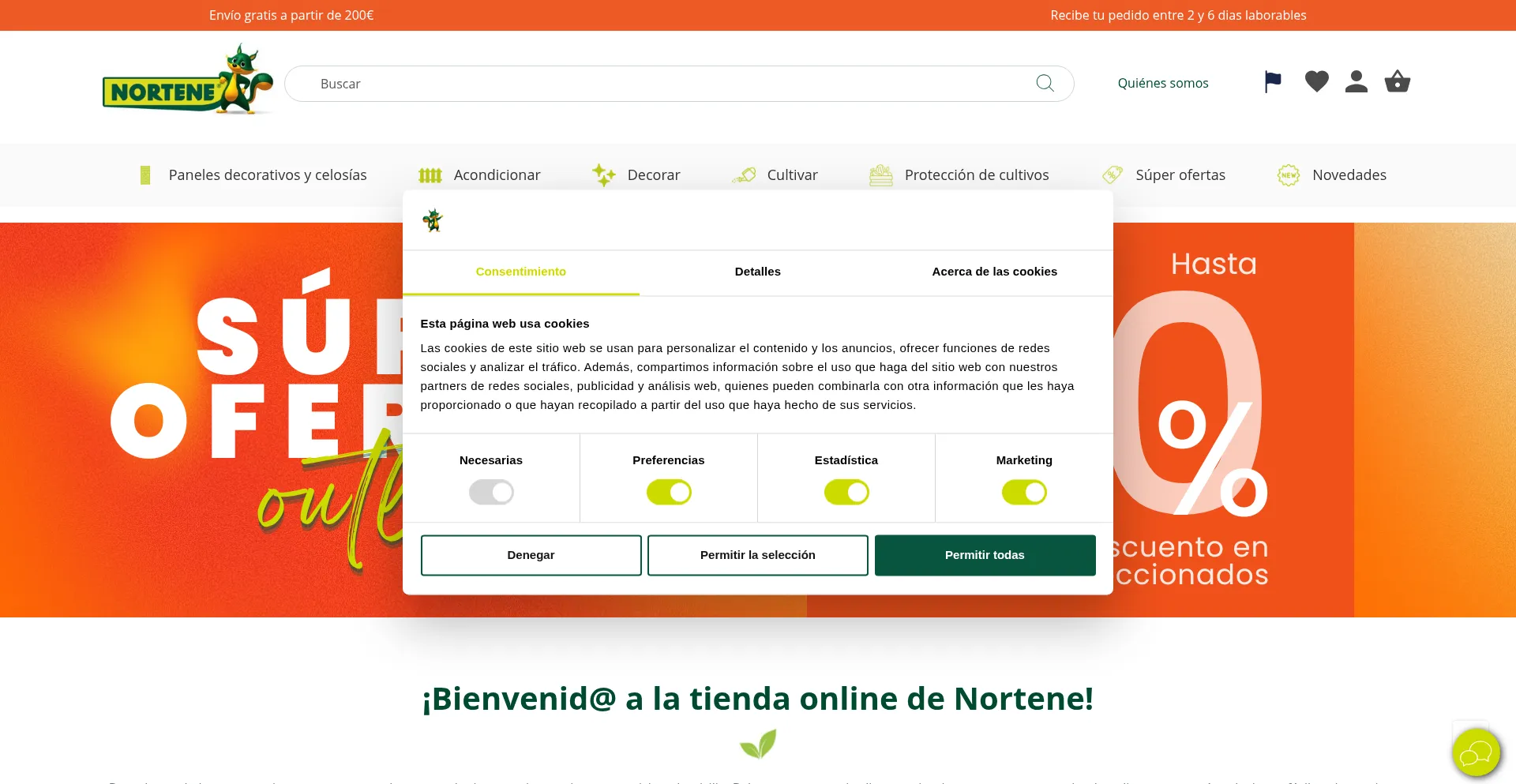
Task: Click 'Esta página web usa cookies' heading
Action: click(505, 324)
